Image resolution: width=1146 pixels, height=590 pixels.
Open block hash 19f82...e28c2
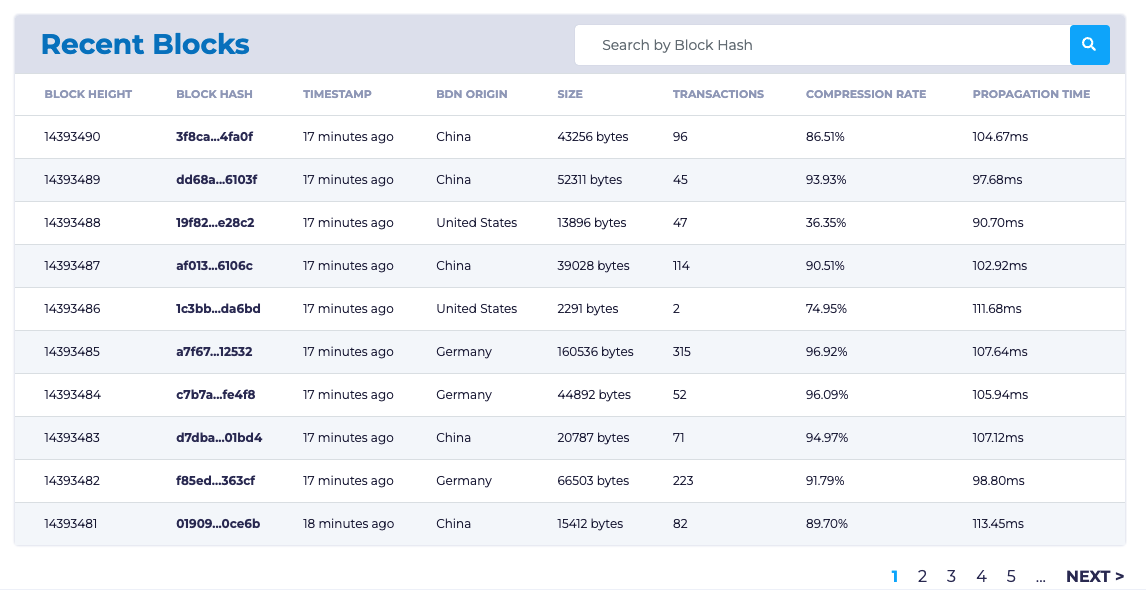click(x=215, y=223)
